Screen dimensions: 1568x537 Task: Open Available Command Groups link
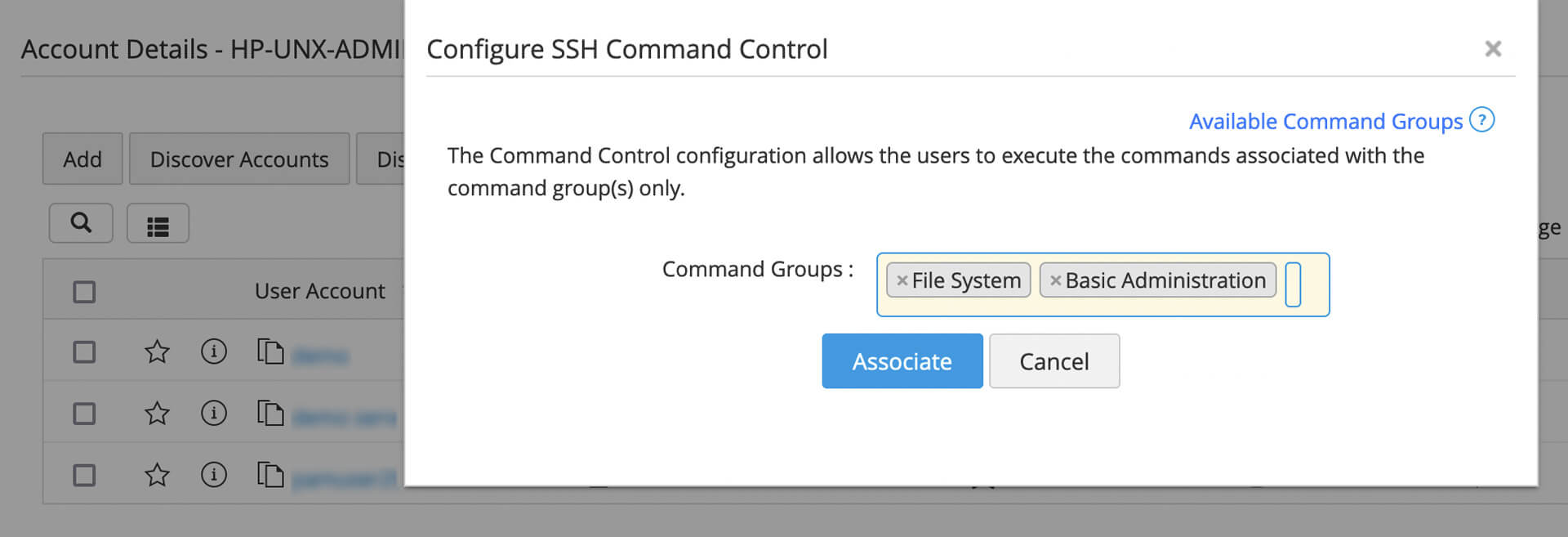point(1325,122)
